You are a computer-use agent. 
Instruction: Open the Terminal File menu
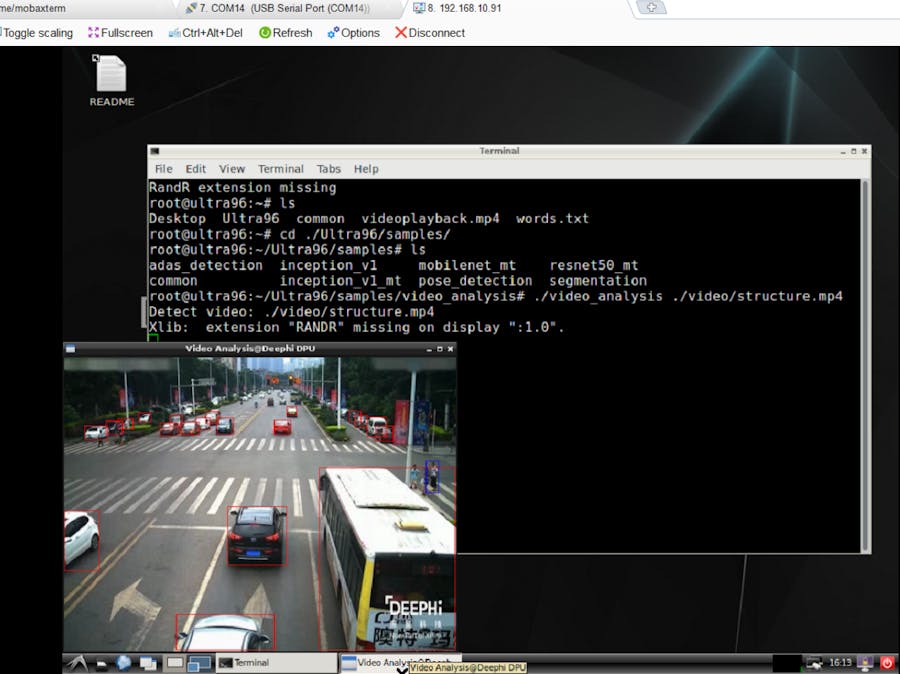point(163,169)
